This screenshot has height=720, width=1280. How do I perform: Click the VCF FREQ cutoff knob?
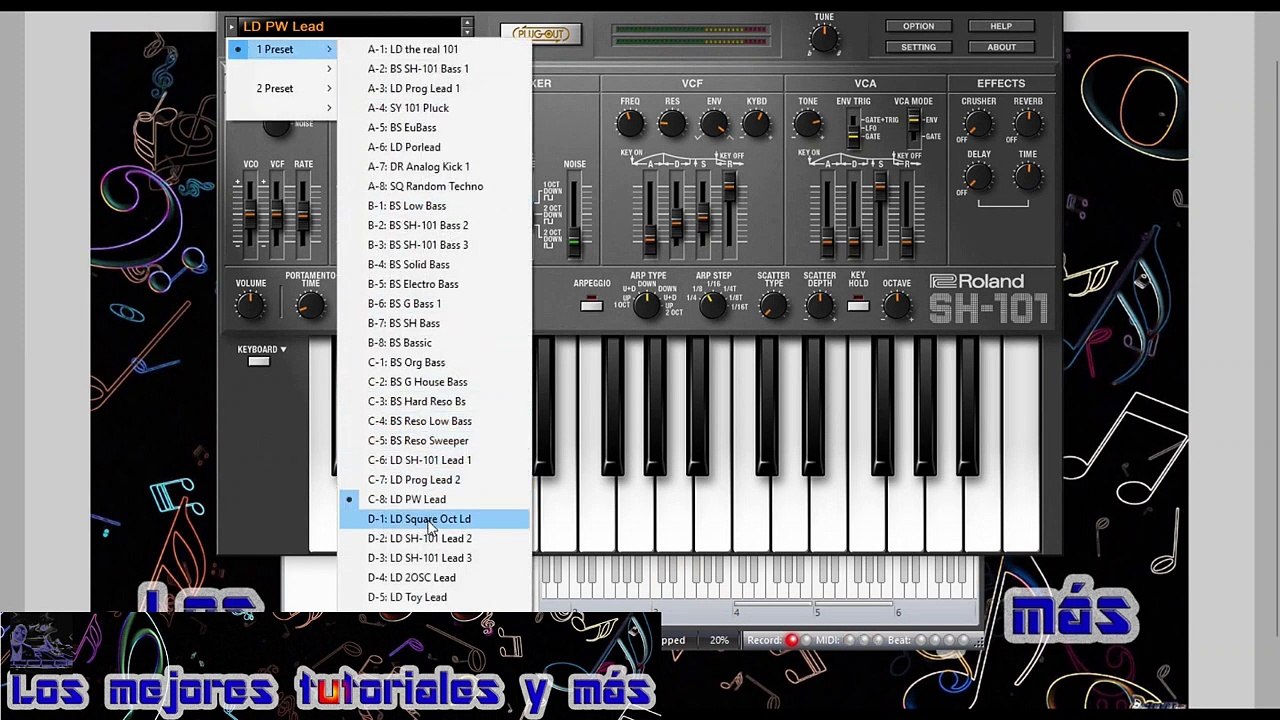[630, 124]
